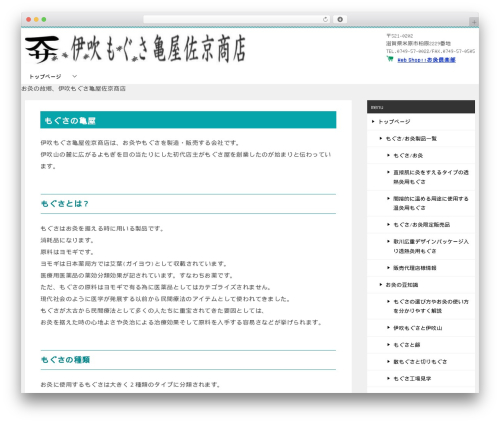Image resolution: width=500 pixels, height=423 pixels.
Task: Click the triangle bullet before お灸の豆知識
Action: tap(381, 285)
